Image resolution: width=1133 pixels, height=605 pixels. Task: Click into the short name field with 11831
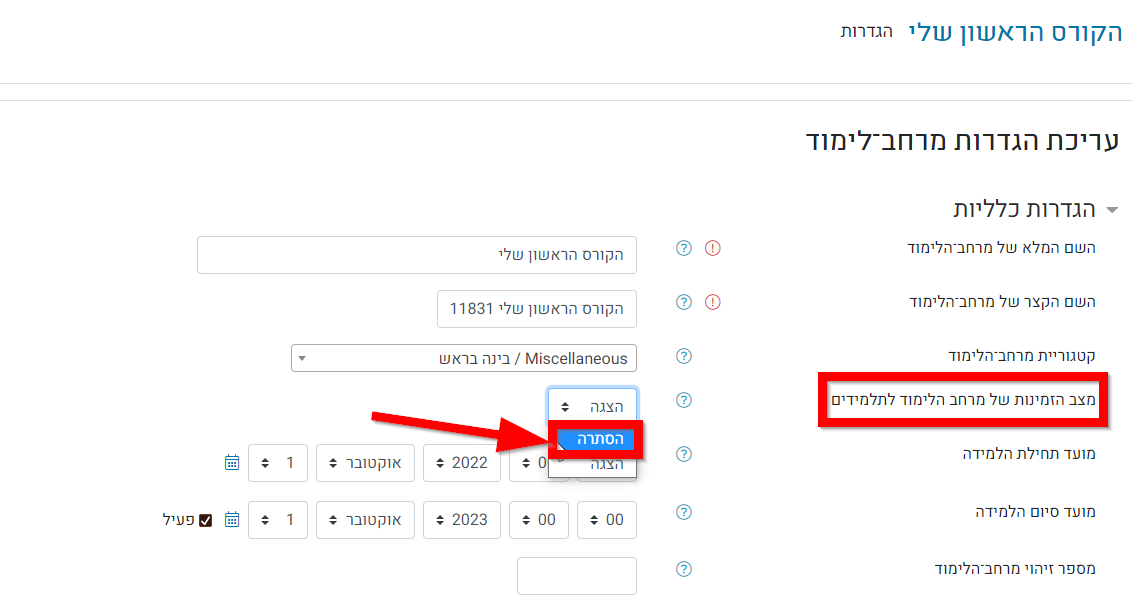tap(537, 309)
